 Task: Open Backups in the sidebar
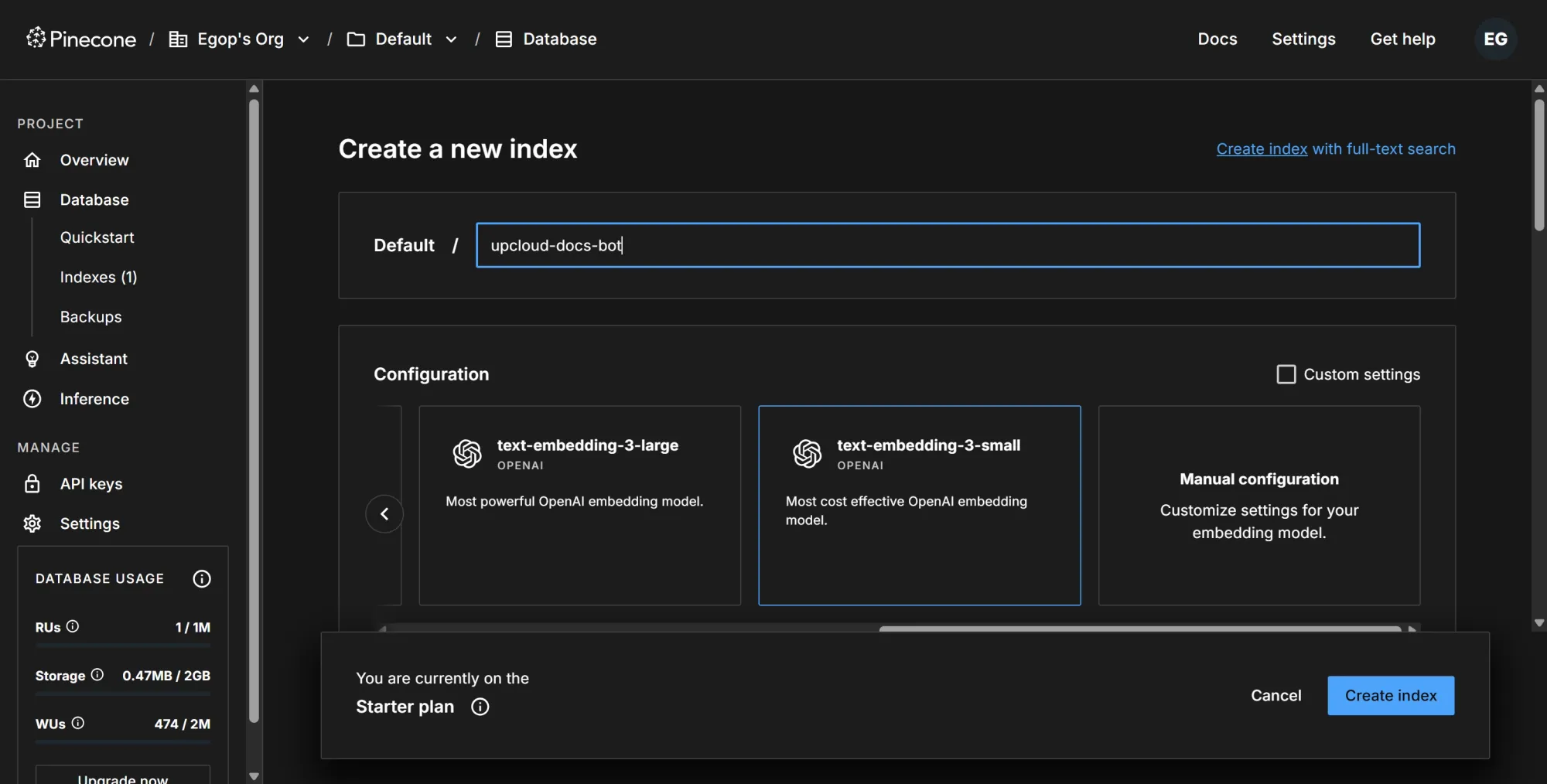tap(91, 317)
